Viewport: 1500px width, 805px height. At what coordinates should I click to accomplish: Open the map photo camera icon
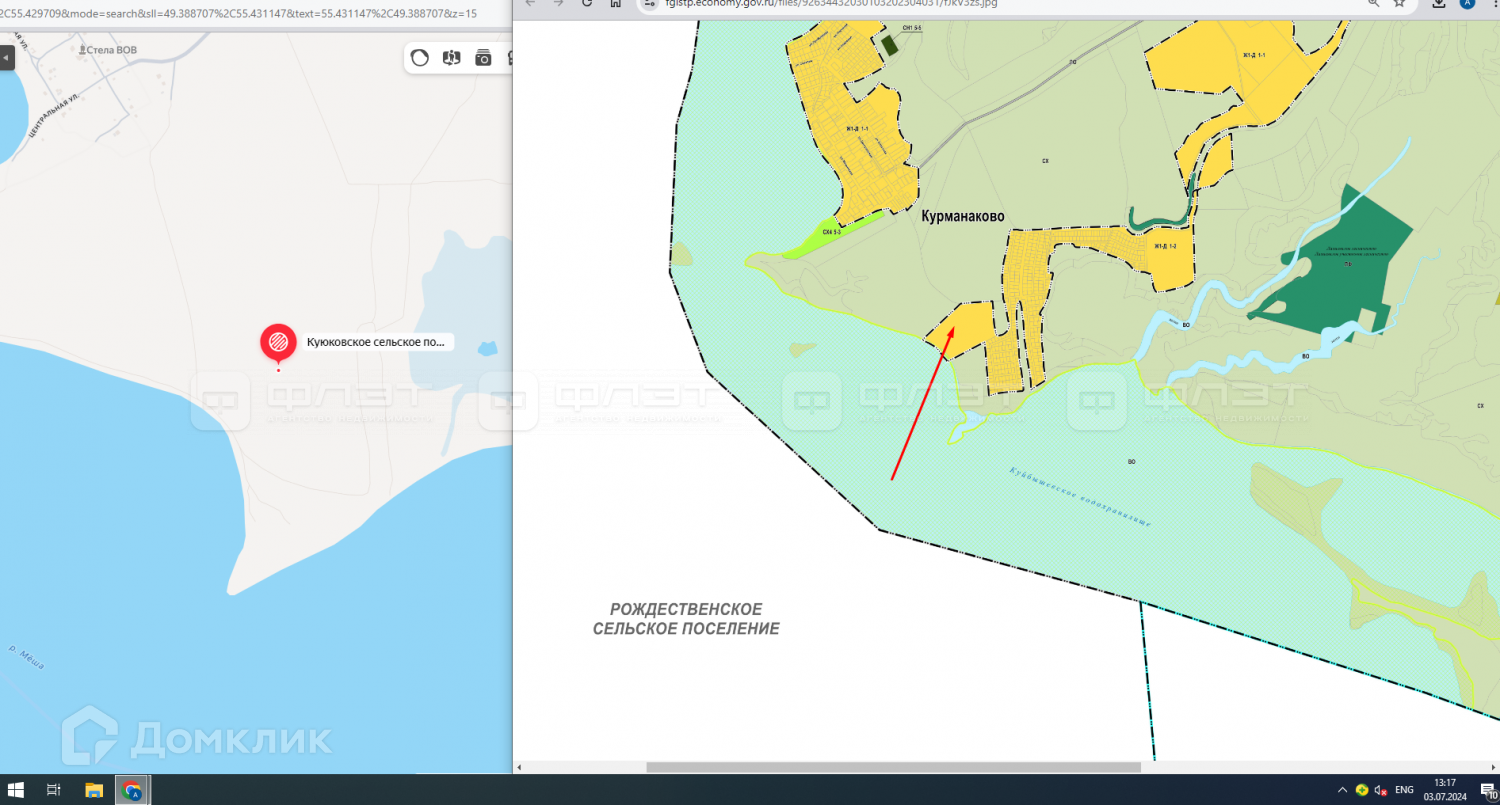pyautogui.click(x=483, y=58)
